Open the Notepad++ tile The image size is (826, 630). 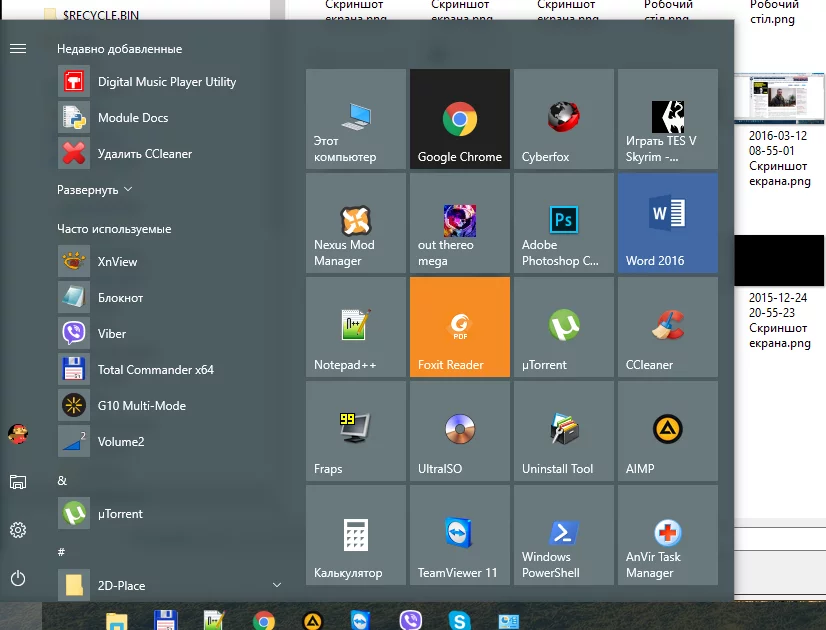(356, 327)
